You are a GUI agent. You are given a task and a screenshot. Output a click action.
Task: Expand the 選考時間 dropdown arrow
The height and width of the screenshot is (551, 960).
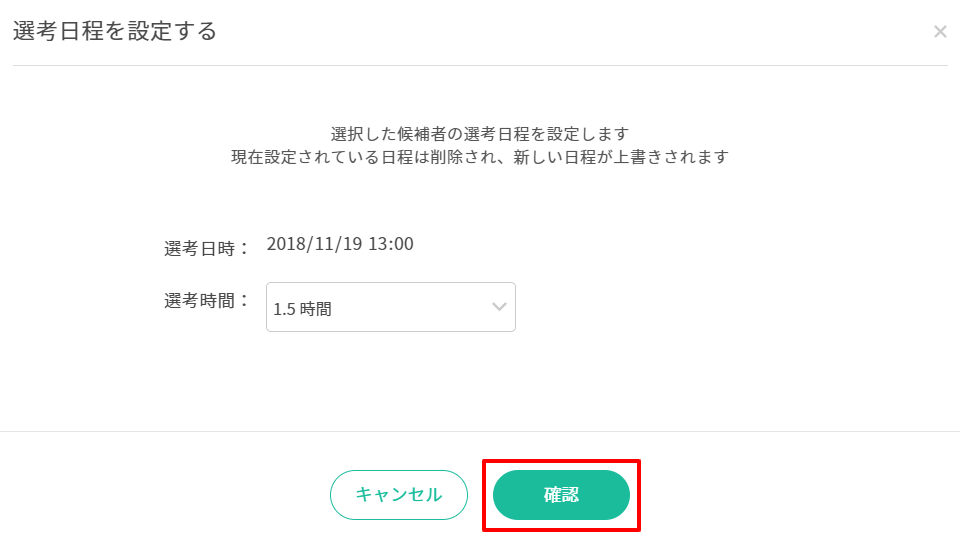pos(500,307)
